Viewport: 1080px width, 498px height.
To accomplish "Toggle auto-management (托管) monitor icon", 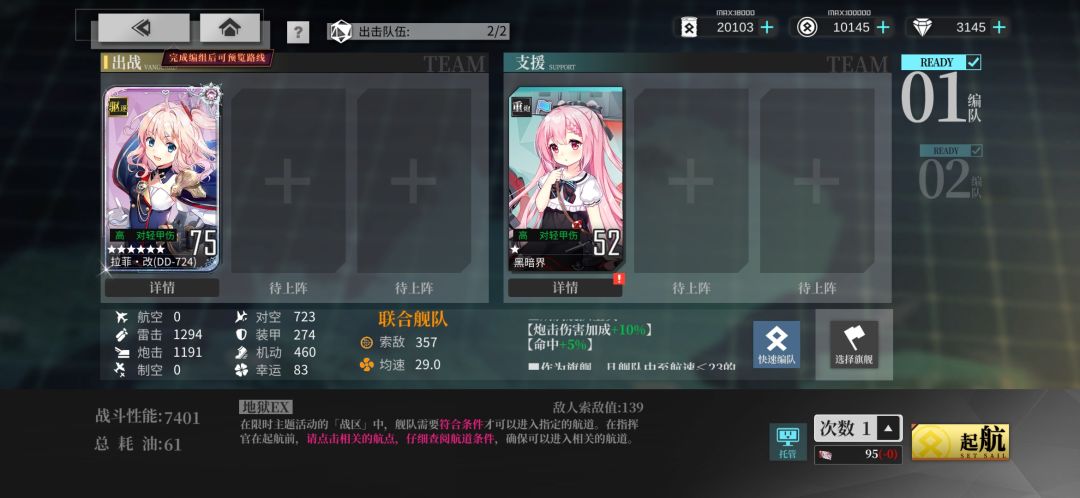I will pyautogui.click(x=787, y=442).
